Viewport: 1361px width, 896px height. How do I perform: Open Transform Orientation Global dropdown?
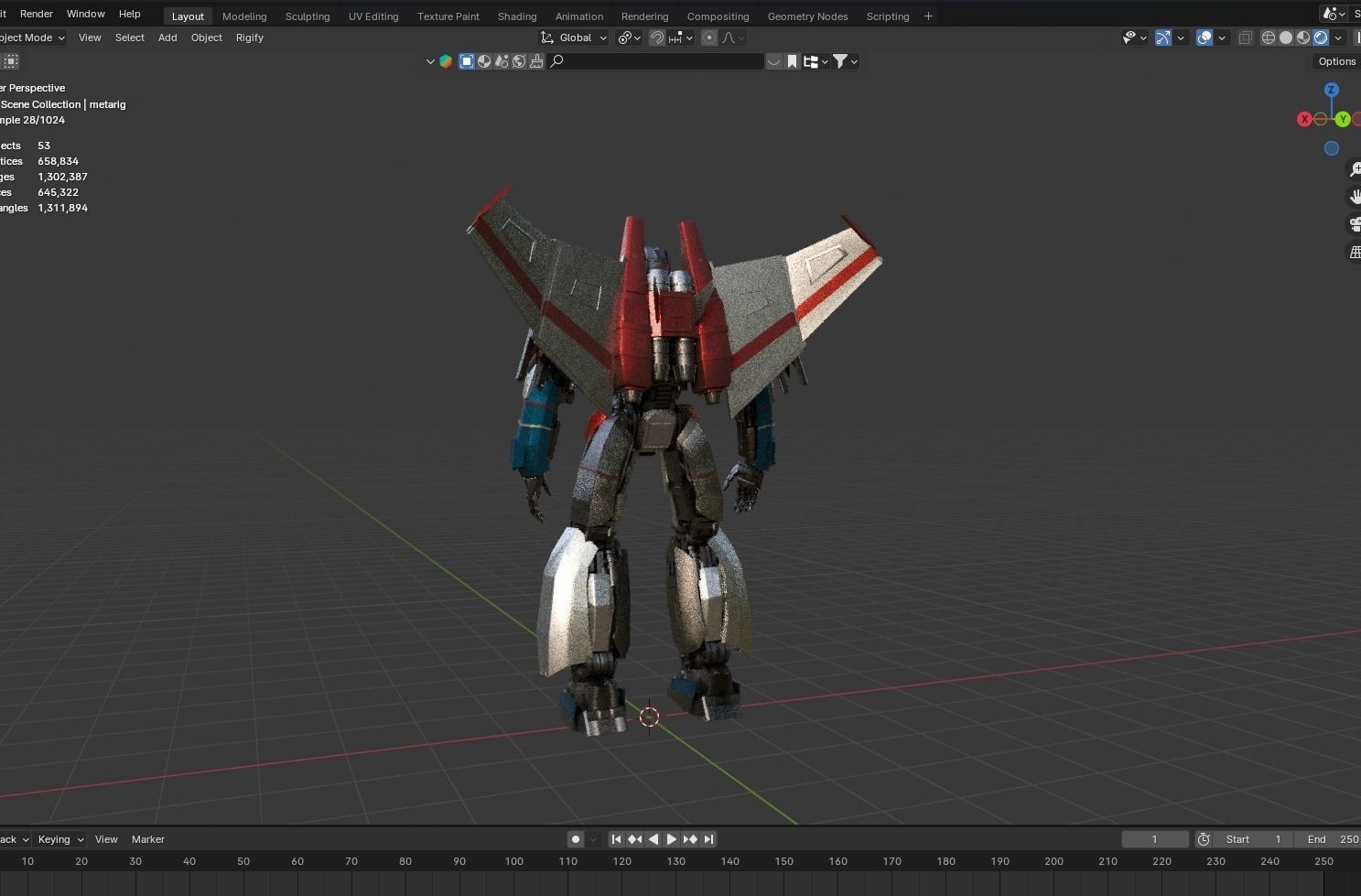pos(574,38)
